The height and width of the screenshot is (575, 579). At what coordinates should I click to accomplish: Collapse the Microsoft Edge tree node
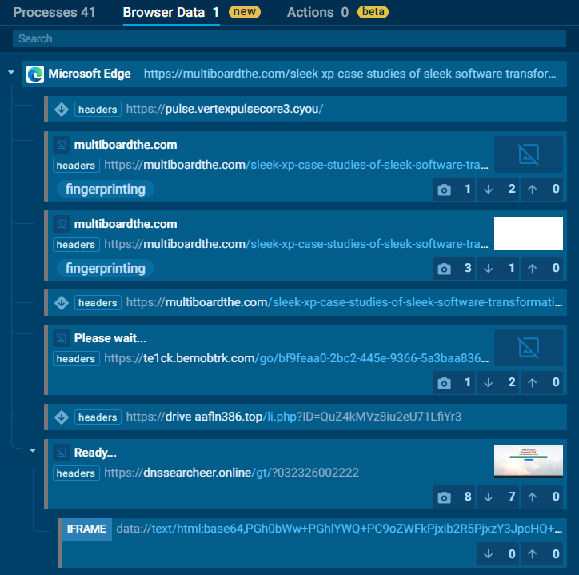point(11,72)
